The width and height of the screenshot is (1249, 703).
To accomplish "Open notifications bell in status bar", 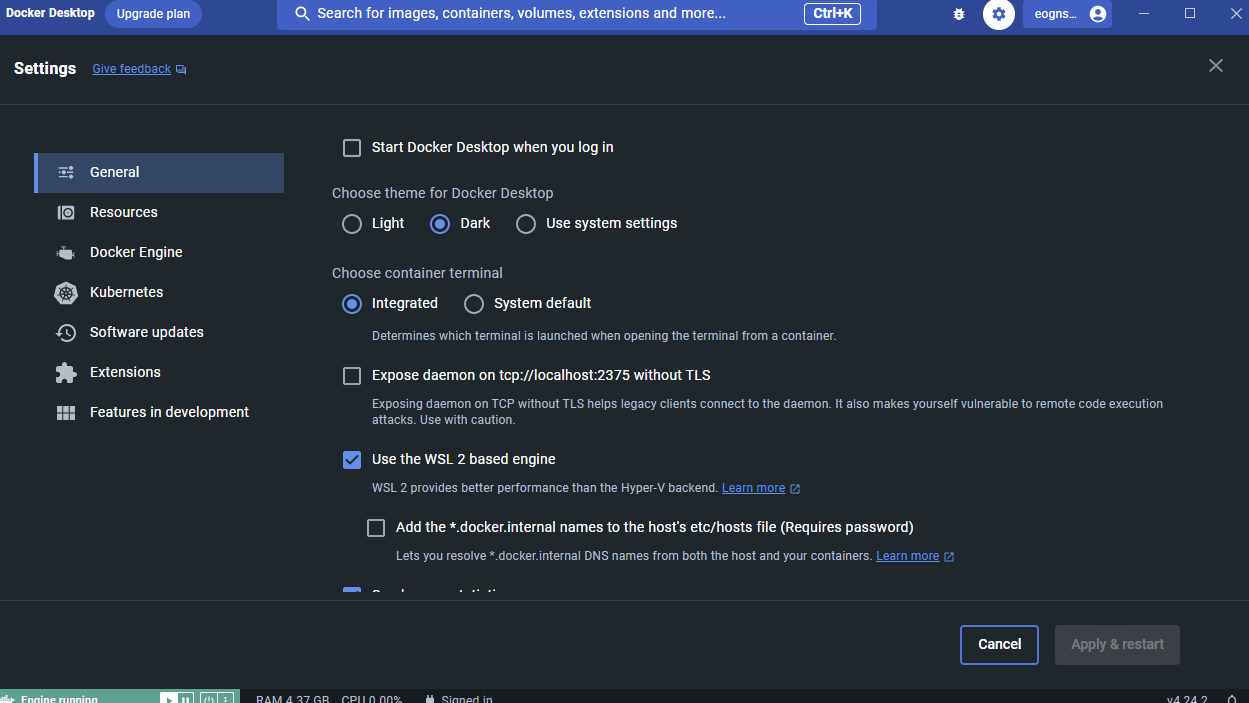I will point(1231,699).
